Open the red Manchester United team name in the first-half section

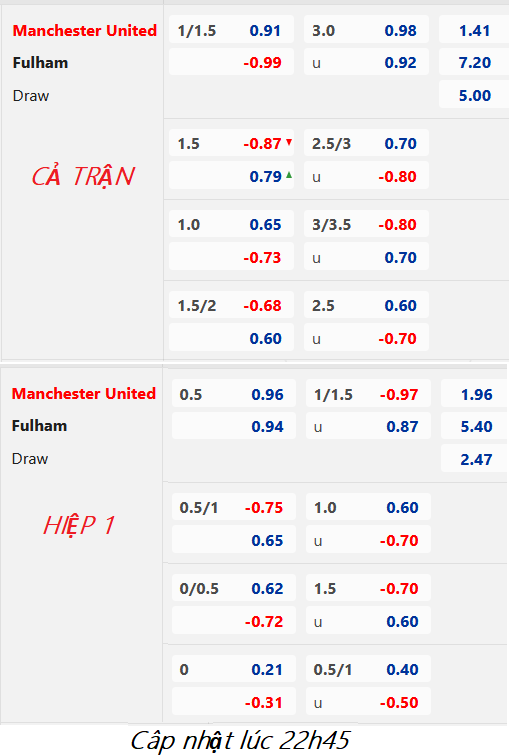click(x=84, y=393)
